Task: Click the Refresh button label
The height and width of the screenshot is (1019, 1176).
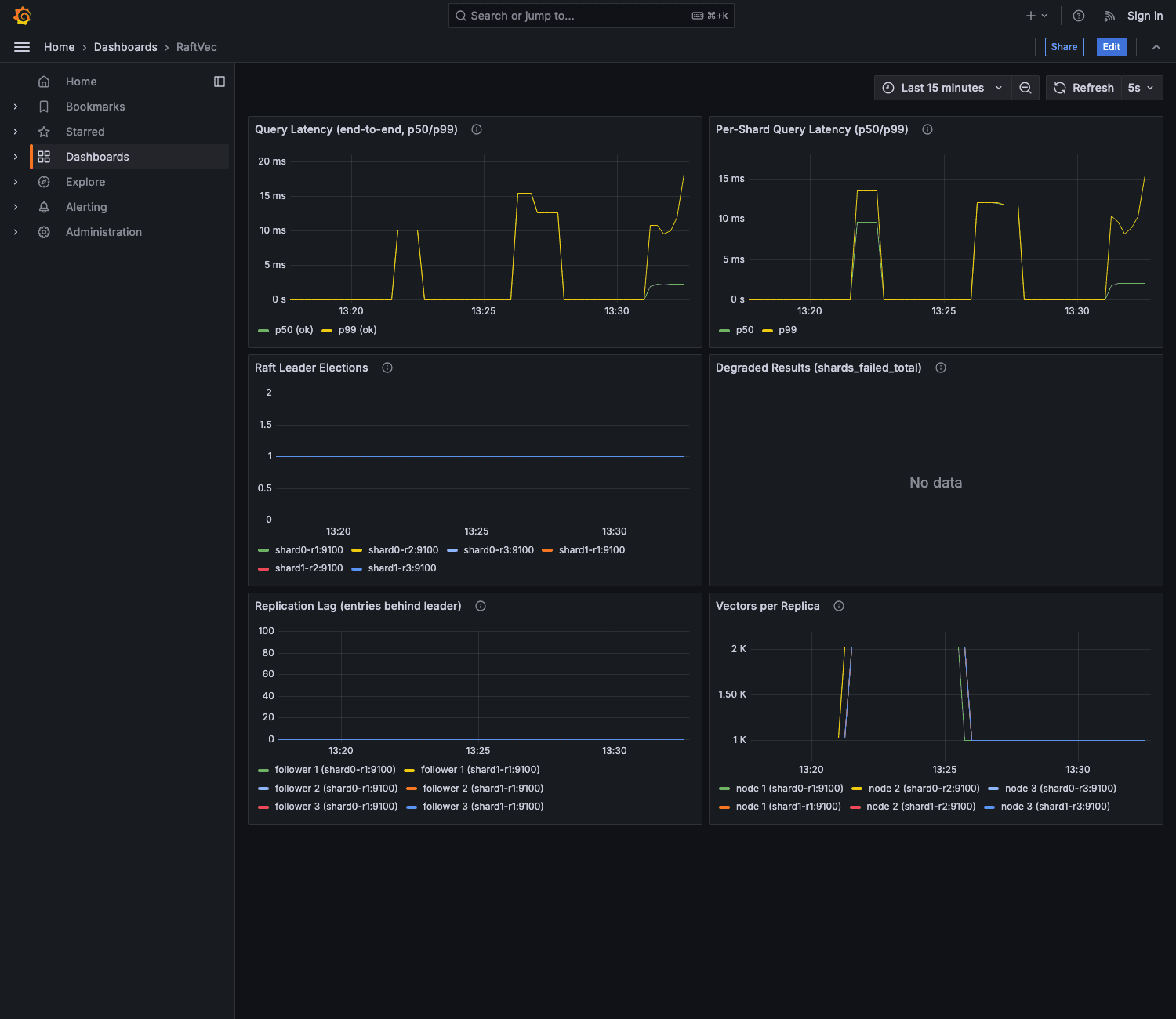Action: pos(1093,88)
